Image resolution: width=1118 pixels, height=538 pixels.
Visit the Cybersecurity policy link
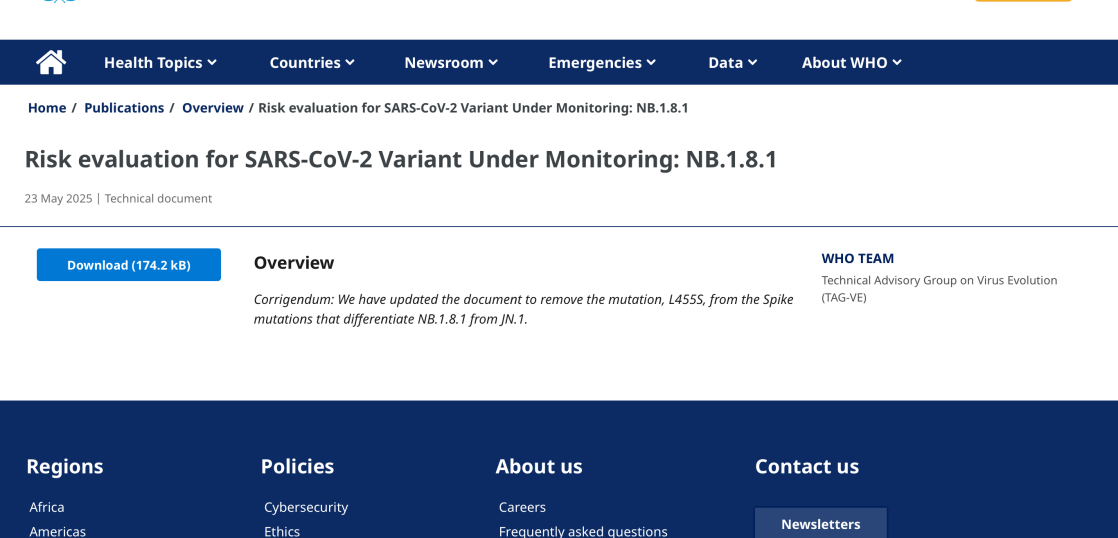(x=306, y=507)
